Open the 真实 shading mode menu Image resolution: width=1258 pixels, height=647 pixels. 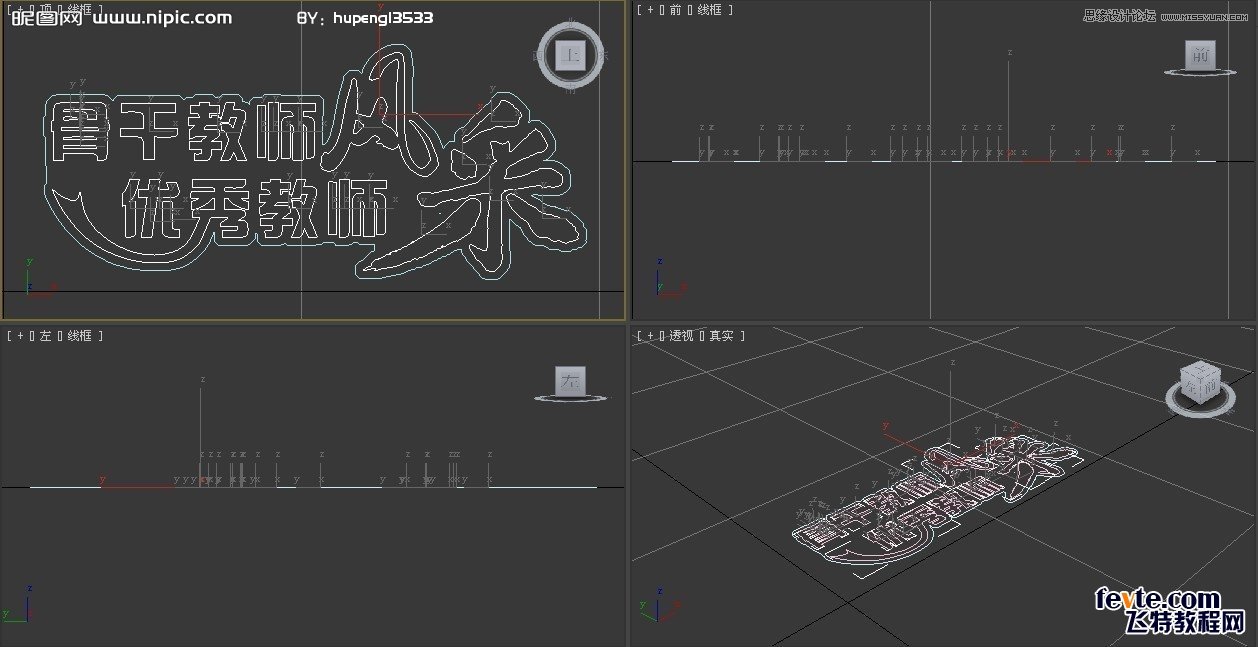pyautogui.click(x=721, y=336)
